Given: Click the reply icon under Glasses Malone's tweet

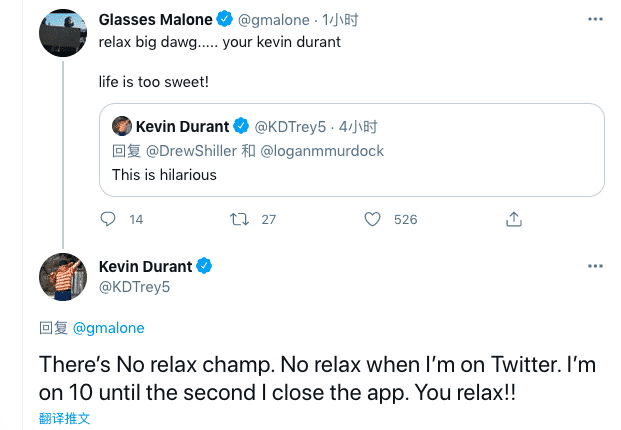Looking at the screenshot, I should (x=110, y=219).
